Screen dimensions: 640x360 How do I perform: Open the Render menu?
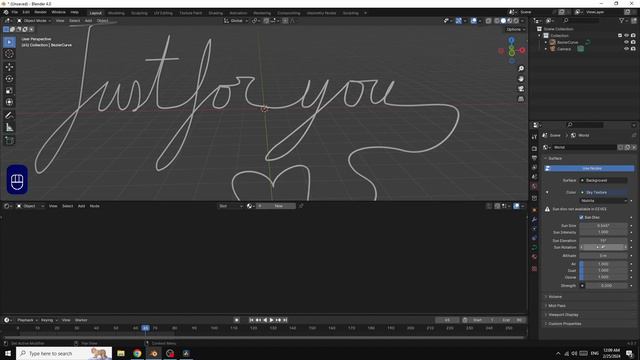tap(40, 12)
